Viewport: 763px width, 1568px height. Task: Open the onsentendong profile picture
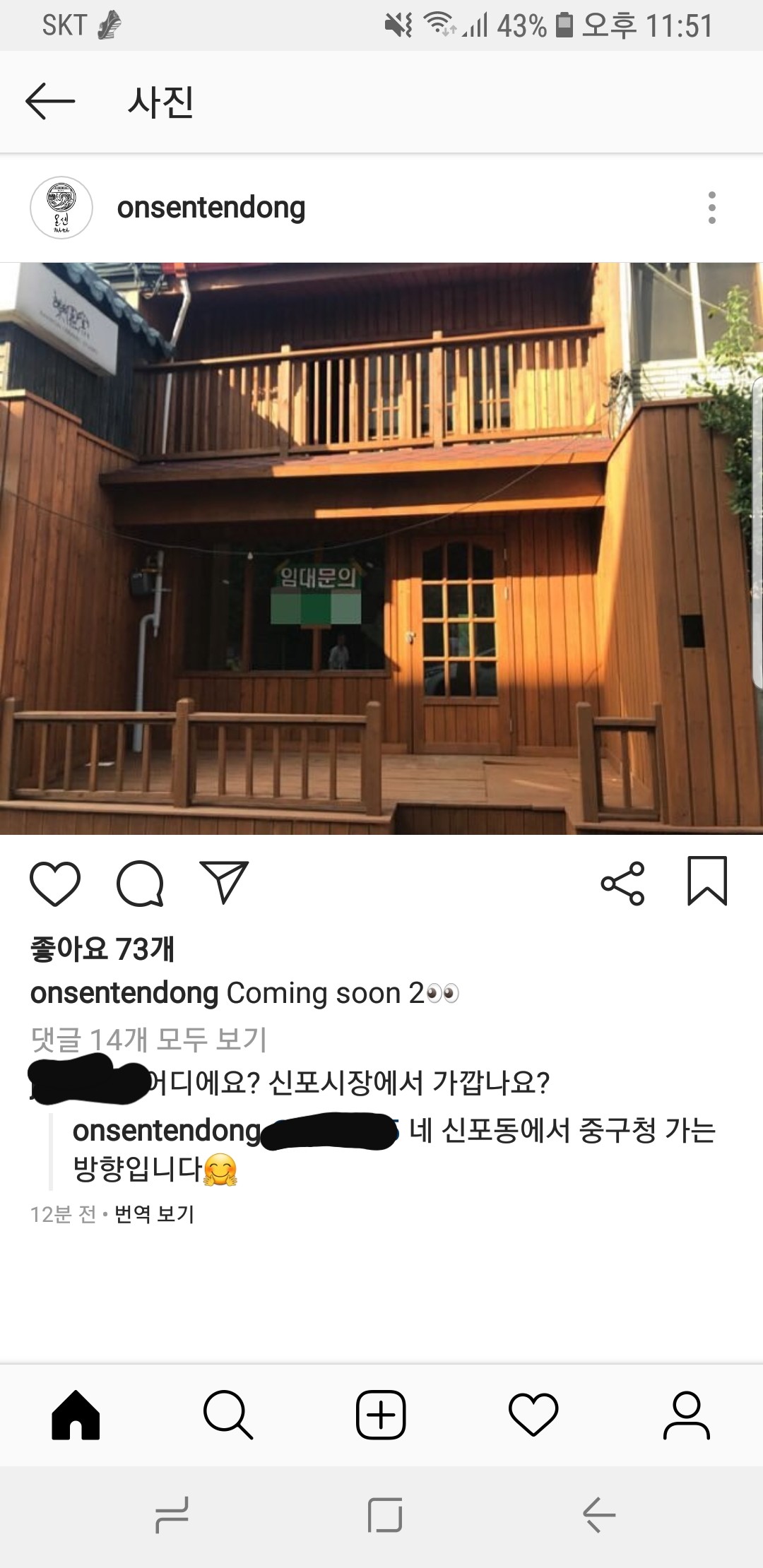61,208
